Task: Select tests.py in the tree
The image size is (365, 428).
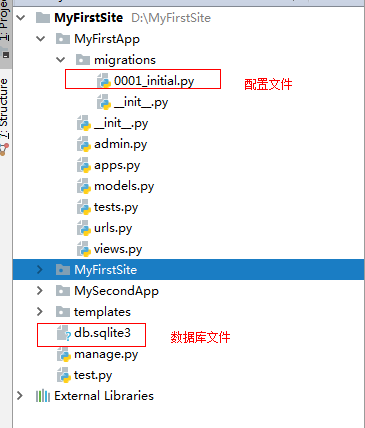Action: (x=116, y=207)
